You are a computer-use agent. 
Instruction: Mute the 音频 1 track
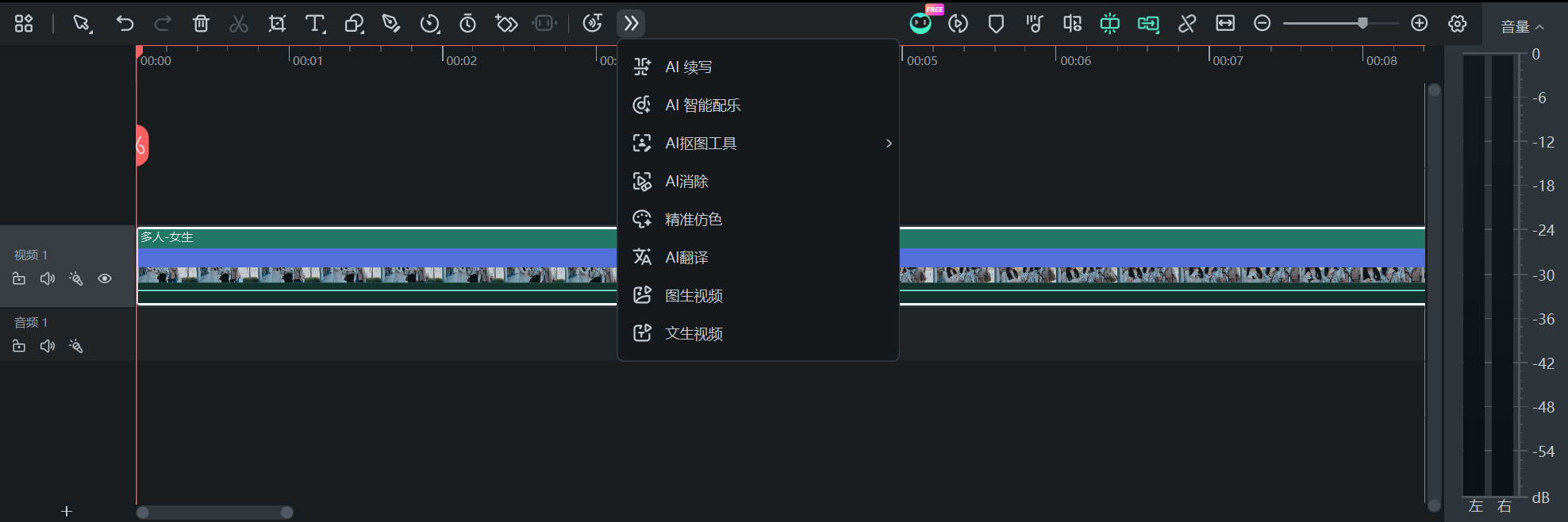[48, 346]
